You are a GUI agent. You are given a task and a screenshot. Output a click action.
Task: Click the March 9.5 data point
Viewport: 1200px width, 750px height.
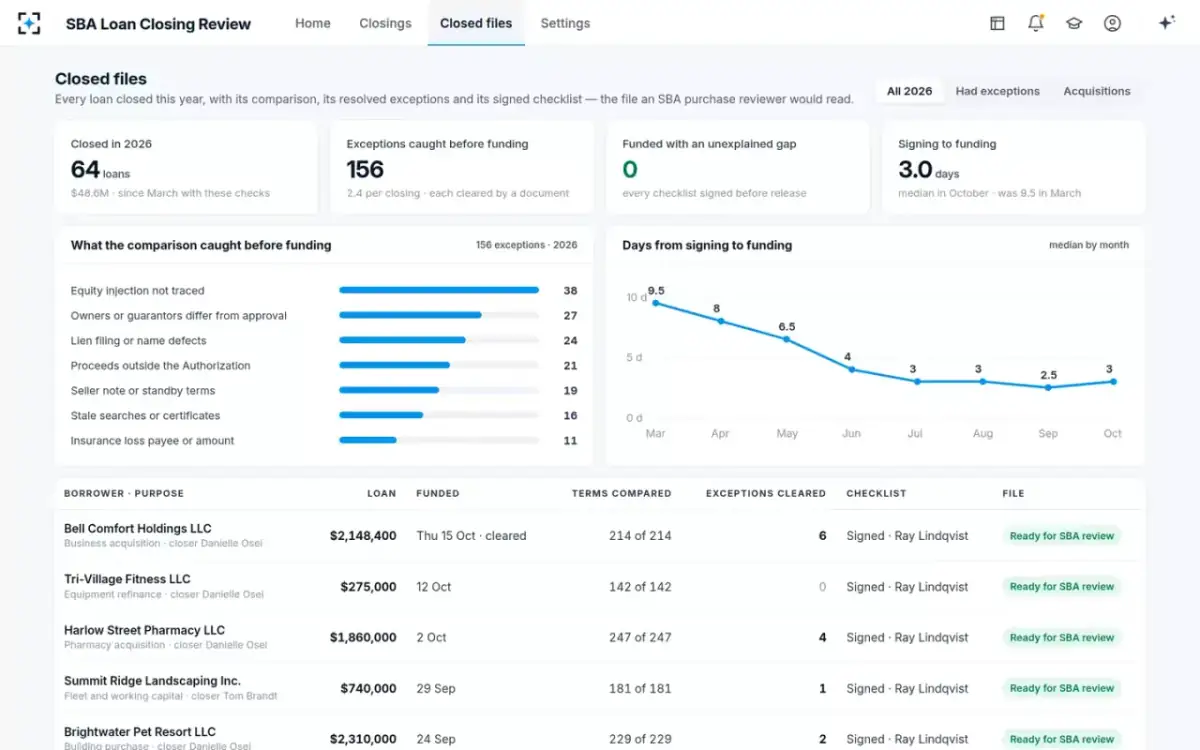[655, 303]
